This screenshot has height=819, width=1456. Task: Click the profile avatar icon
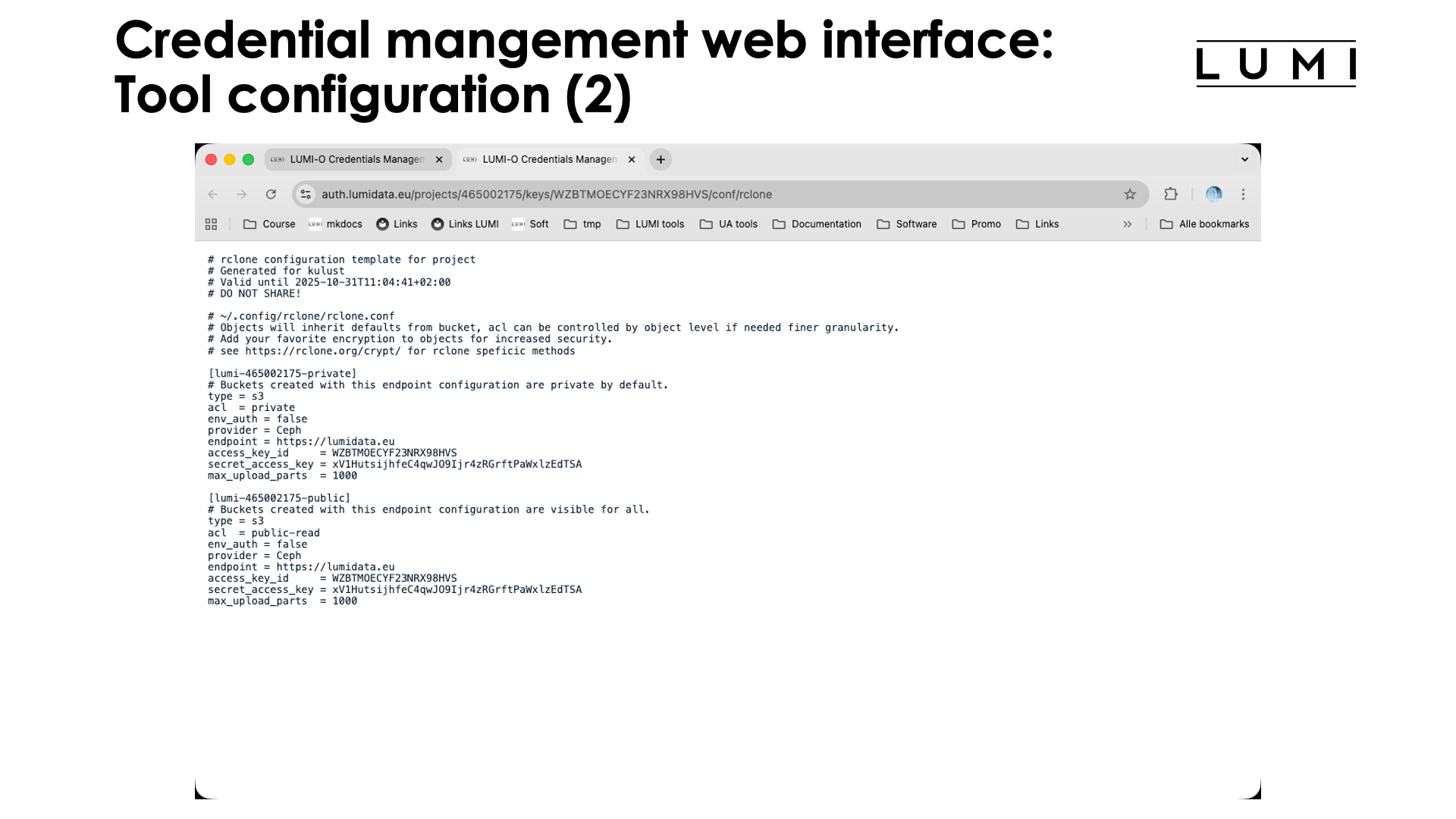pyautogui.click(x=1213, y=194)
